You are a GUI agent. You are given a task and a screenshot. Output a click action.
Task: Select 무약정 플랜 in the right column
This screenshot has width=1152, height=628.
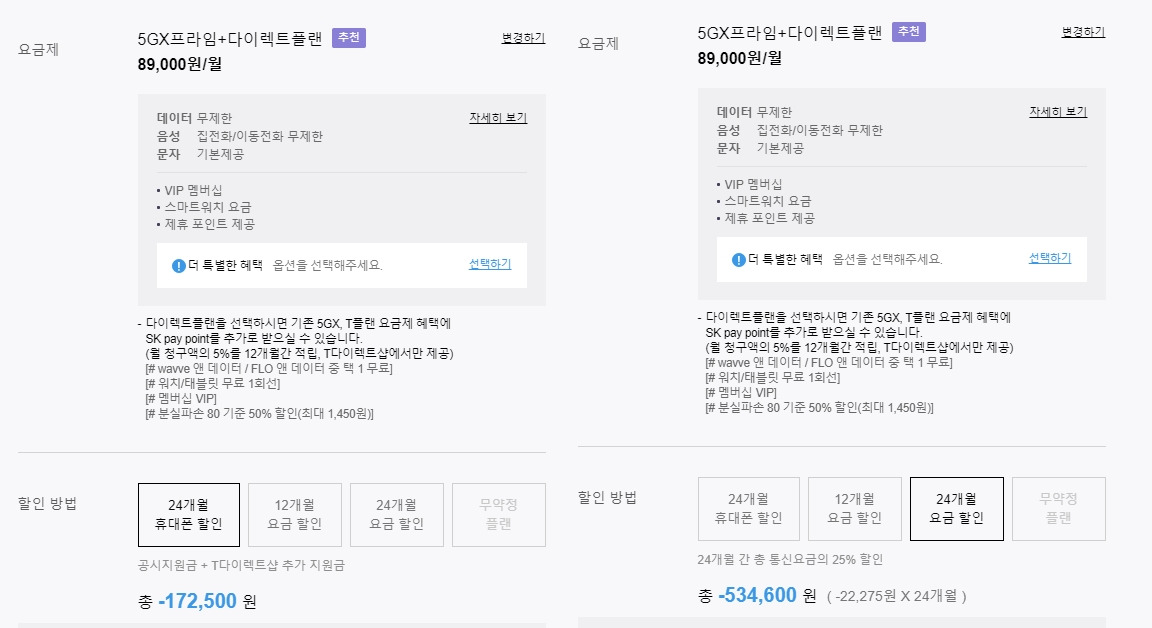(1058, 509)
